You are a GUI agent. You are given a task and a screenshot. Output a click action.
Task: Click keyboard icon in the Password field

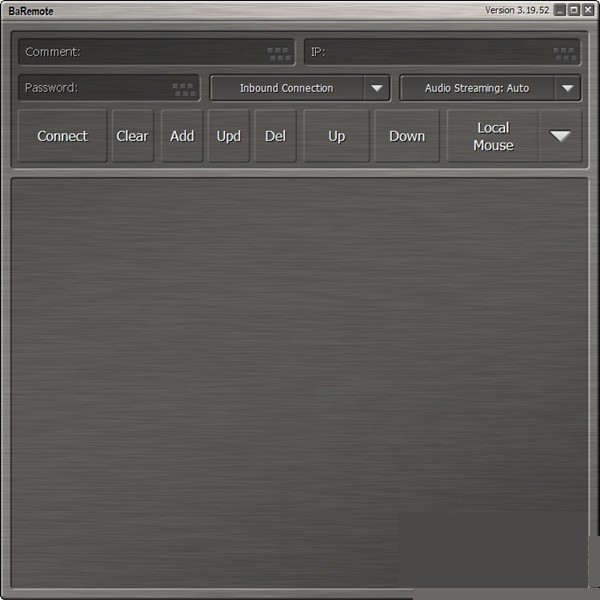click(183, 89)
